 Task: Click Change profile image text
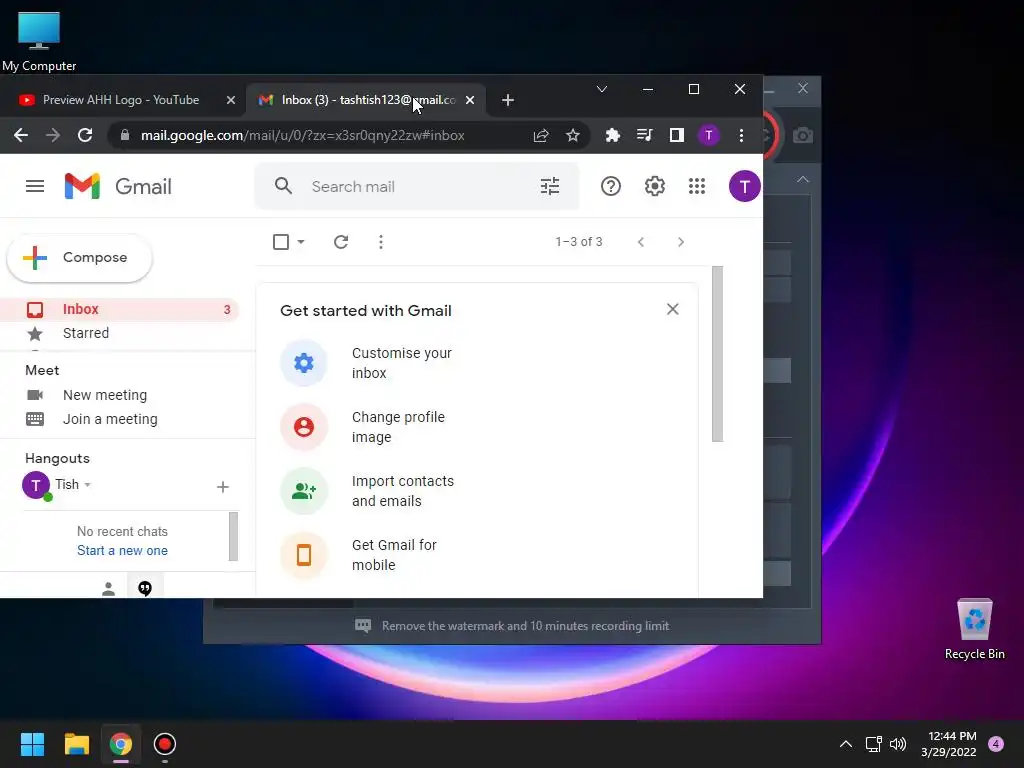point(398,427)
